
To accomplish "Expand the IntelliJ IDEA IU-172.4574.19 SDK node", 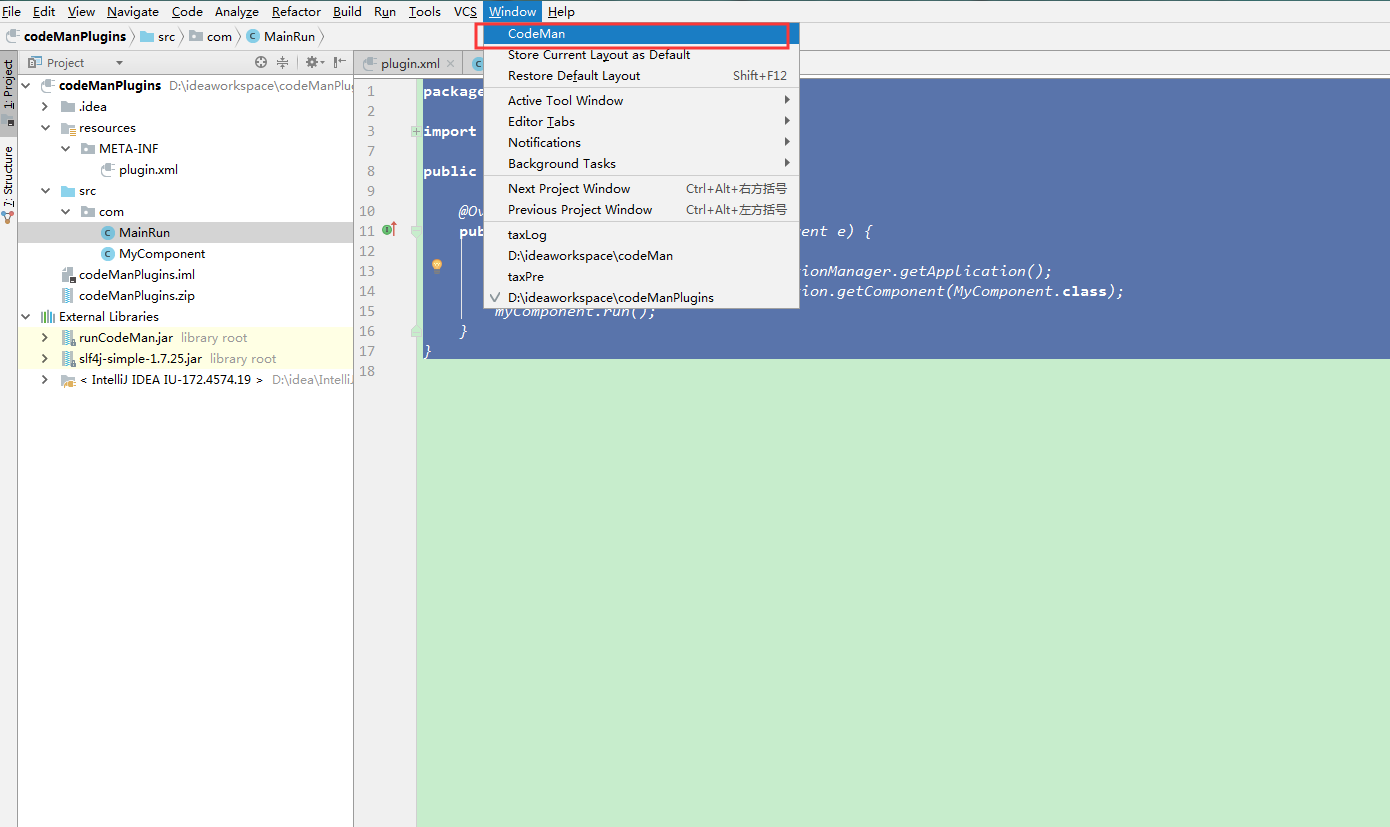I will coord(46,380).
